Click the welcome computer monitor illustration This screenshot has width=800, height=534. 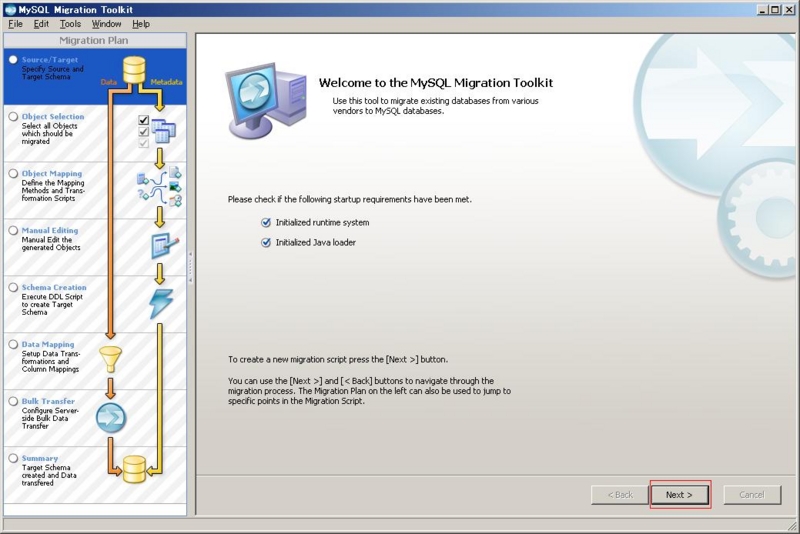click(266, 100)
